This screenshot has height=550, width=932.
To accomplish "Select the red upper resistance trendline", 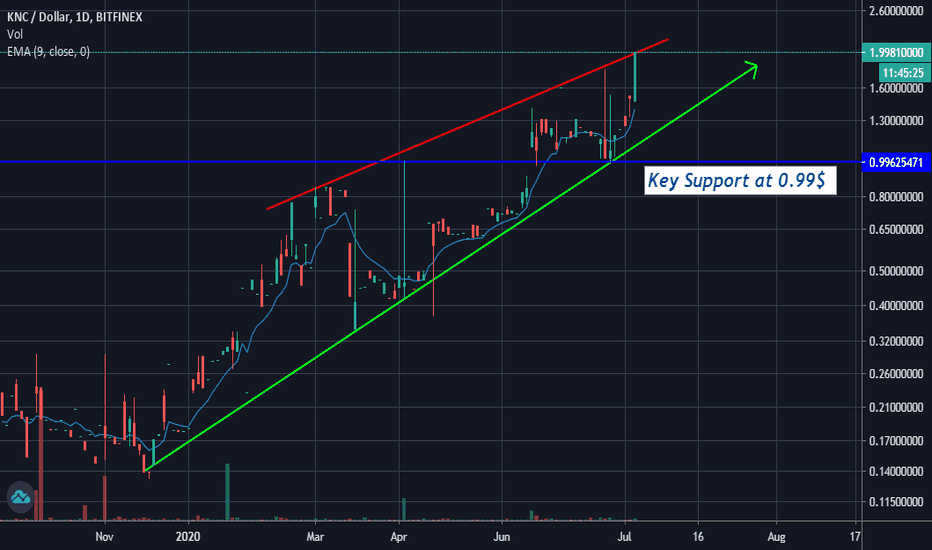I will (468, 124).
